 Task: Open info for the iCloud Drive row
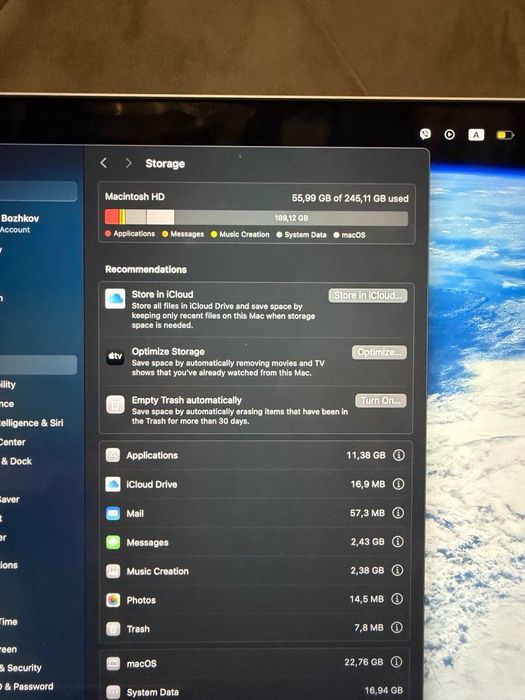398,484
